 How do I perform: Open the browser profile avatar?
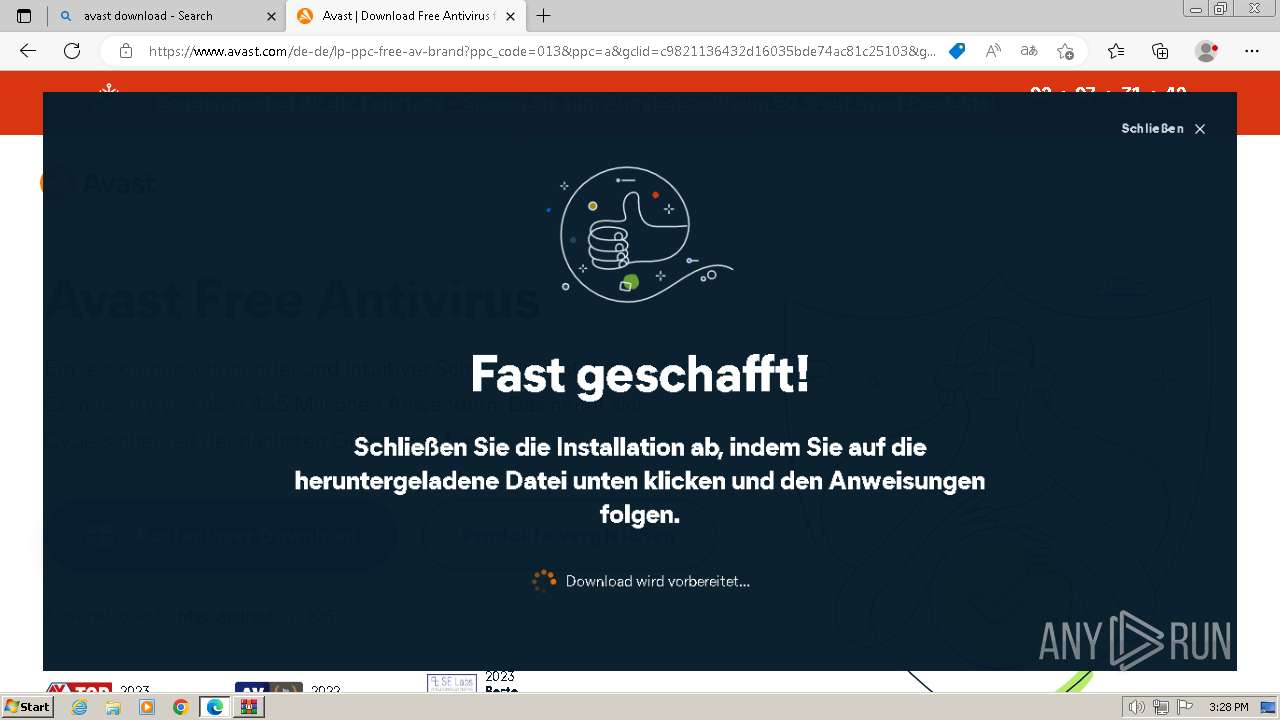click(1207, 51)
